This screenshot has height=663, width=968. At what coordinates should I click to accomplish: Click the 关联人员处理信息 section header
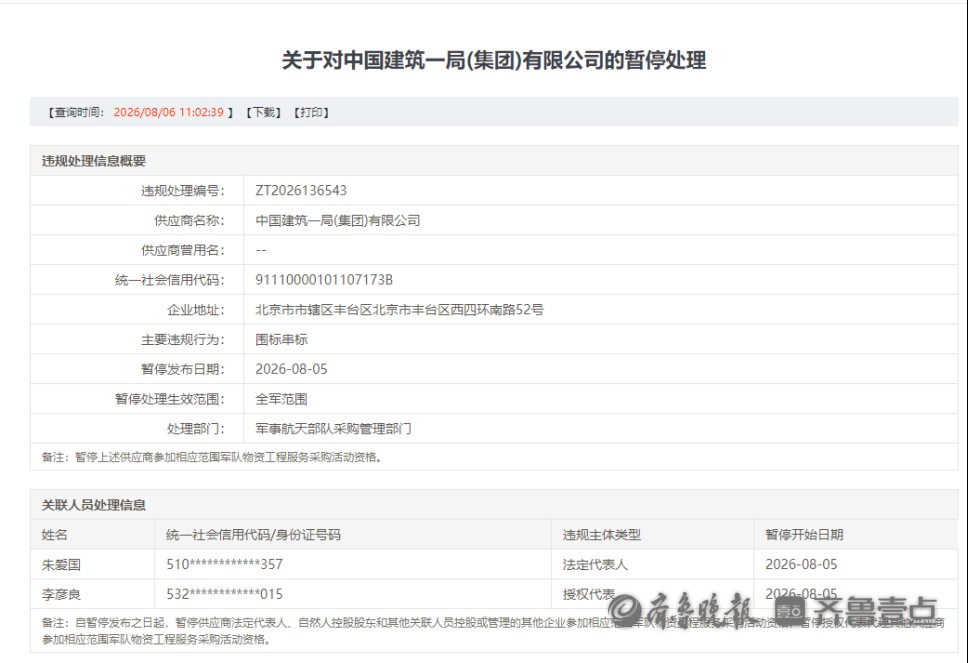(94, 505)
